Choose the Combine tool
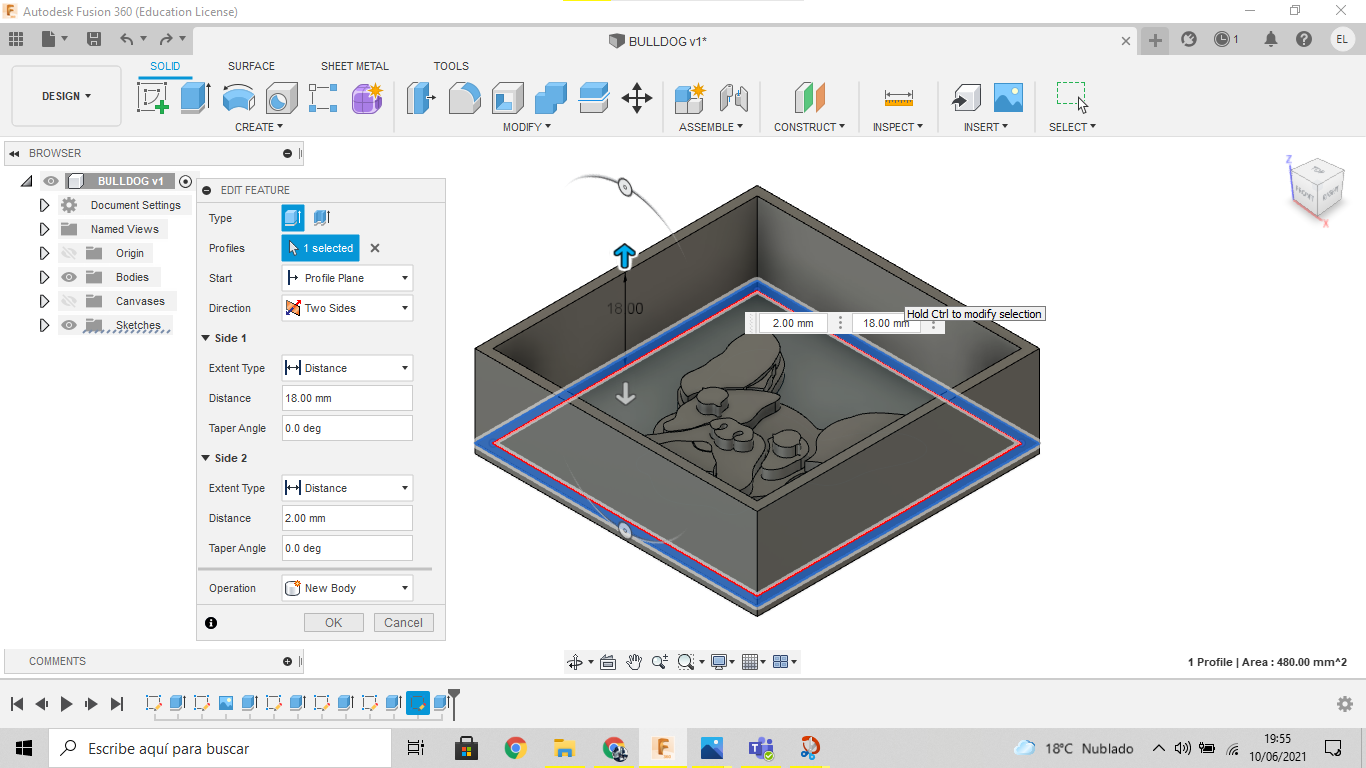Screen dimensions: 1366x768 [x=550, y=97]
